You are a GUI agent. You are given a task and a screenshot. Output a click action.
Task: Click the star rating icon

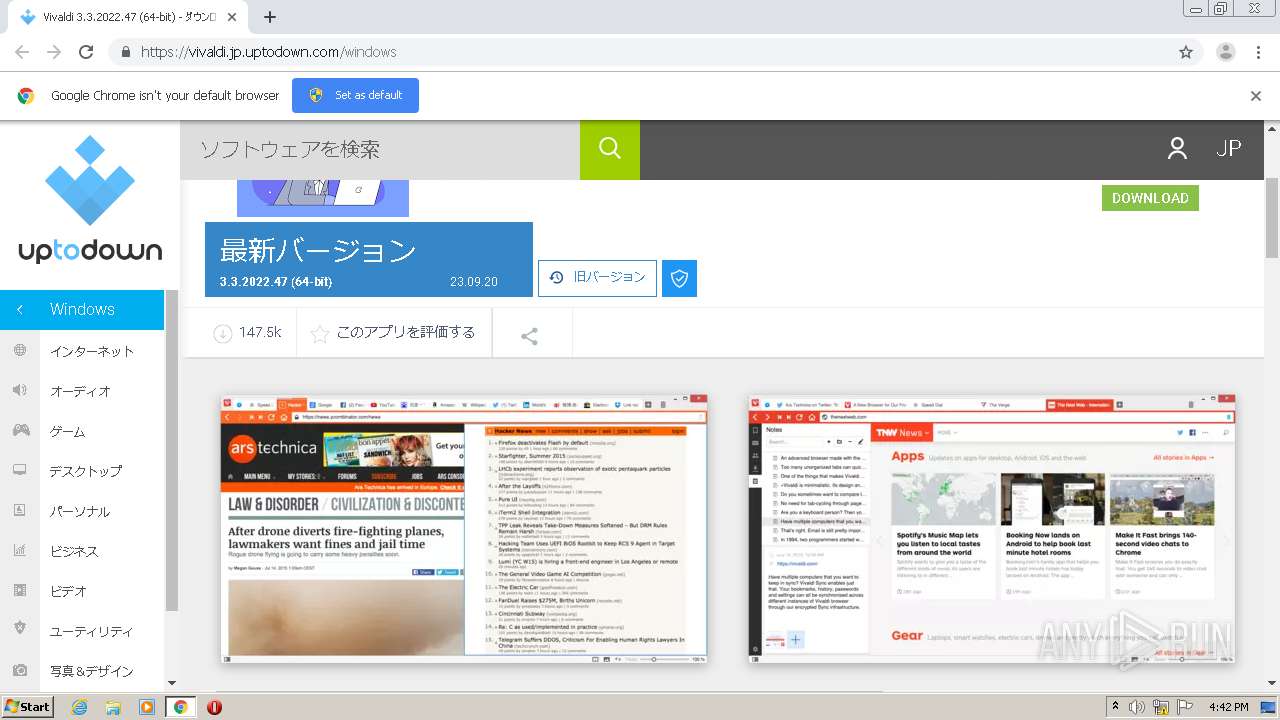coord(320,334)
